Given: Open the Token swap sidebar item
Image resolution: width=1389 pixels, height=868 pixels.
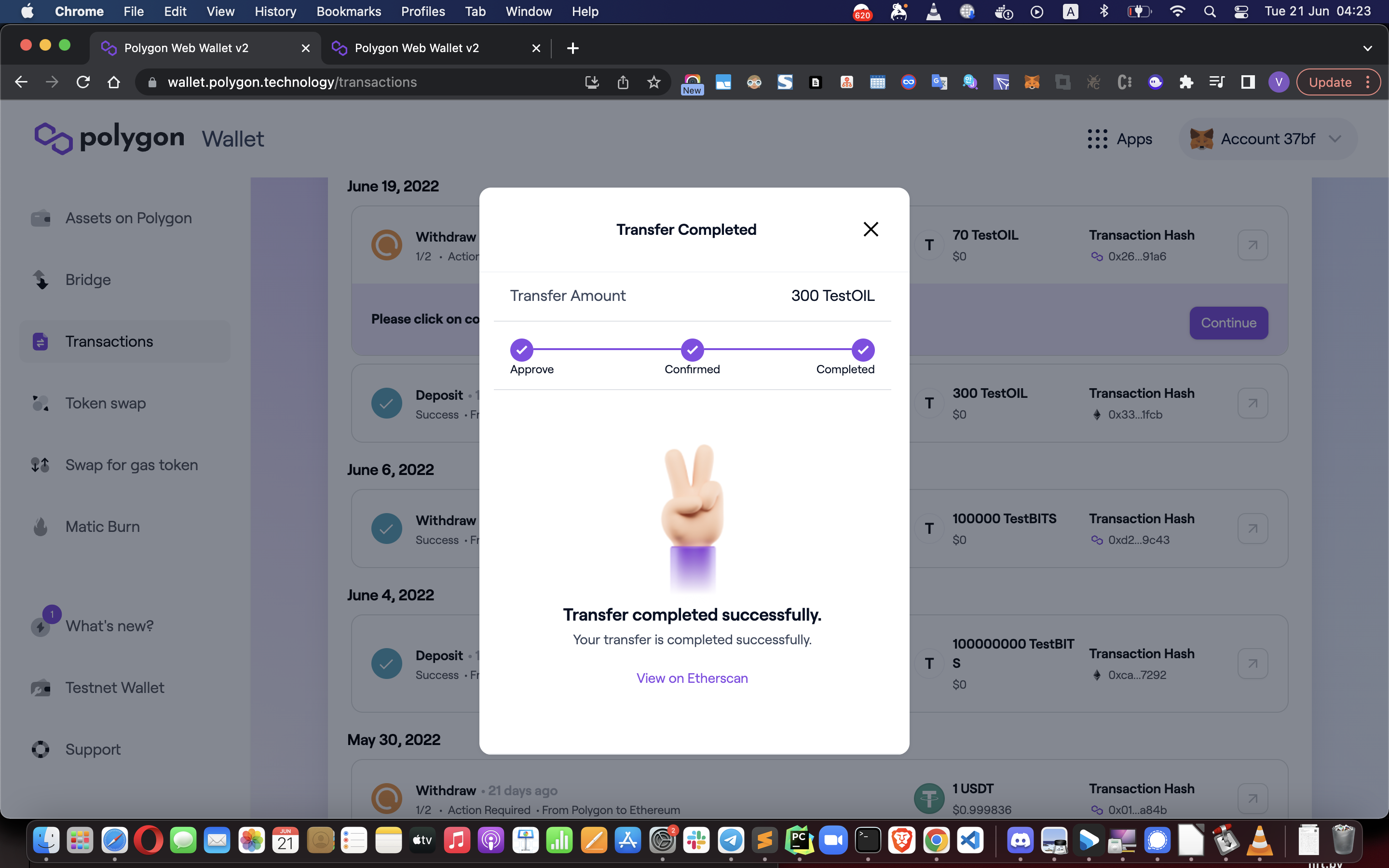Looking at the screenshot, I should (x=105, y=403).
